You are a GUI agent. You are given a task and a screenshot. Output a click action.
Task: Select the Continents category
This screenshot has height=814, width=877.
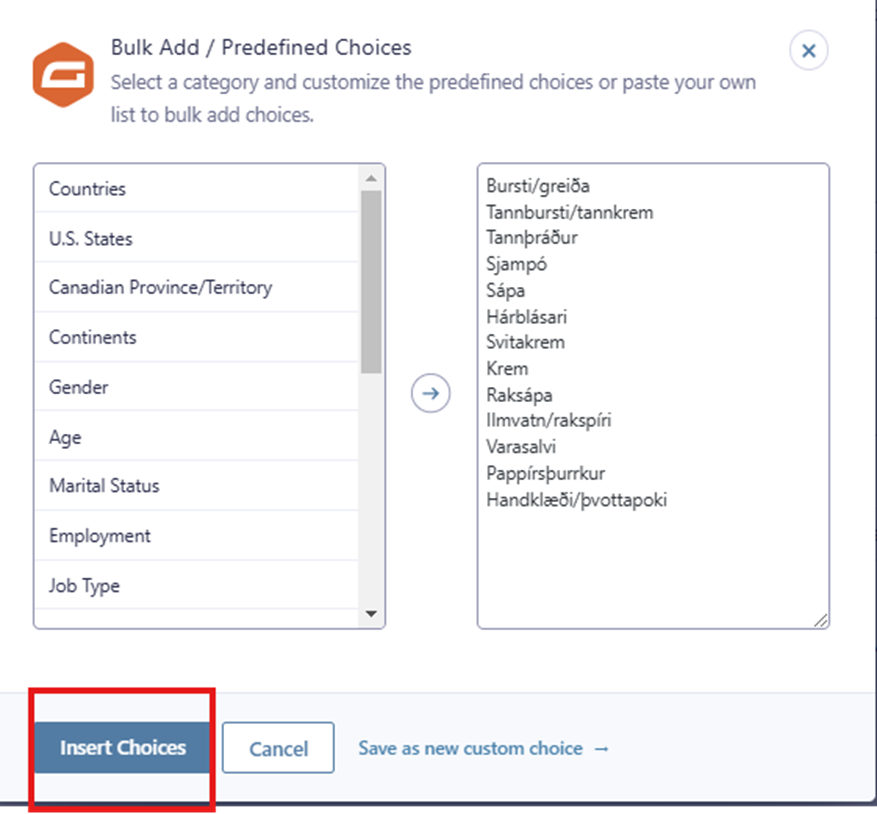[x=93, y=338]
